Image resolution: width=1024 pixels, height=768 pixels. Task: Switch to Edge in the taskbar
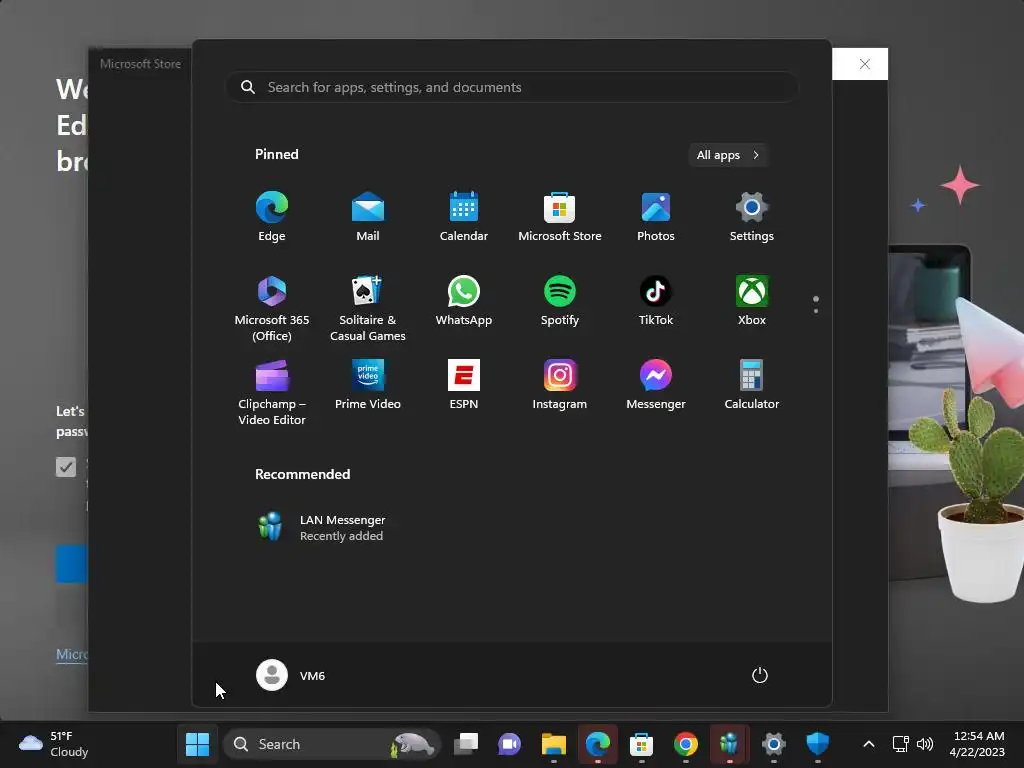[598, 744]
